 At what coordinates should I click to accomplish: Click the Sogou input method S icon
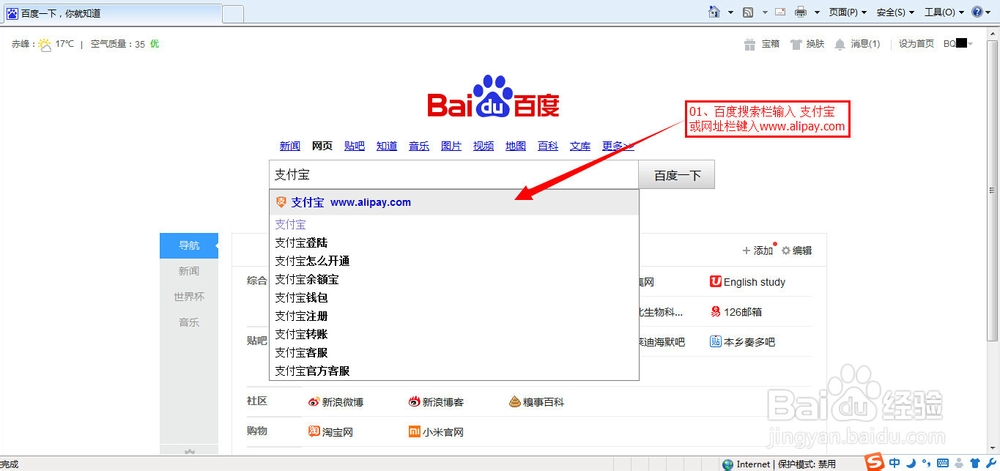(x=875, y=462)
